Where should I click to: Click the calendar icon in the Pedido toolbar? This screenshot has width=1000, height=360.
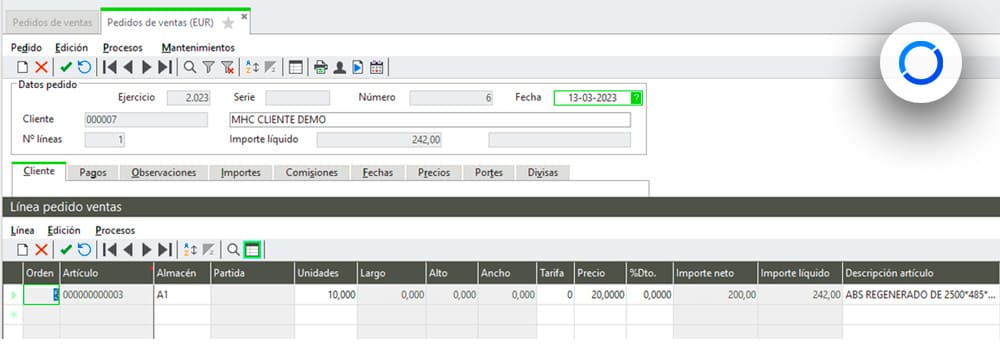(376, 67)
